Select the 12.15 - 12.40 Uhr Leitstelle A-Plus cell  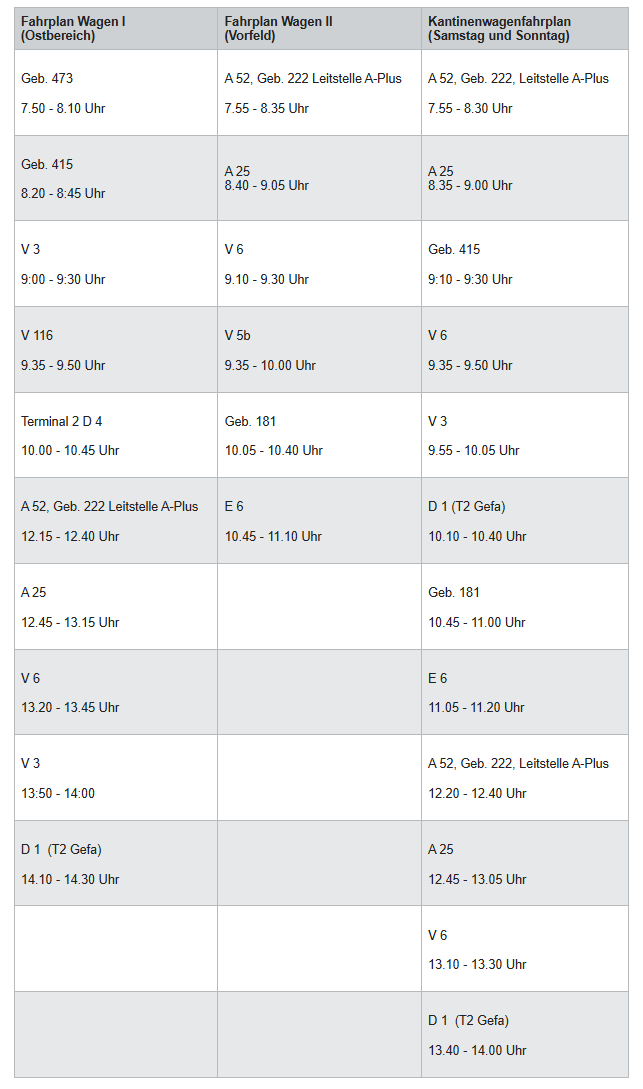click(x=116, y=521)
